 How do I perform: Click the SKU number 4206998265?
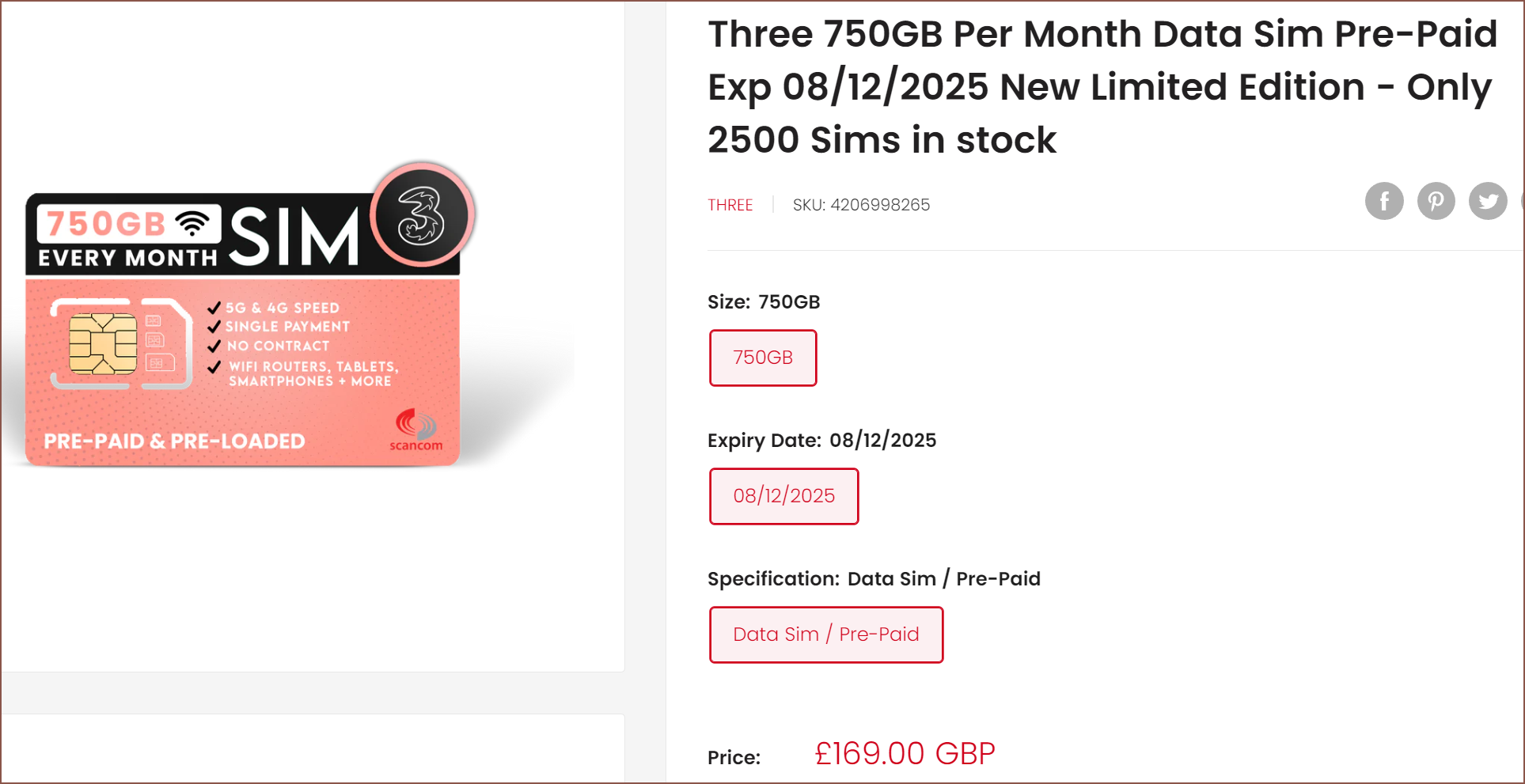tap(879, 205)
